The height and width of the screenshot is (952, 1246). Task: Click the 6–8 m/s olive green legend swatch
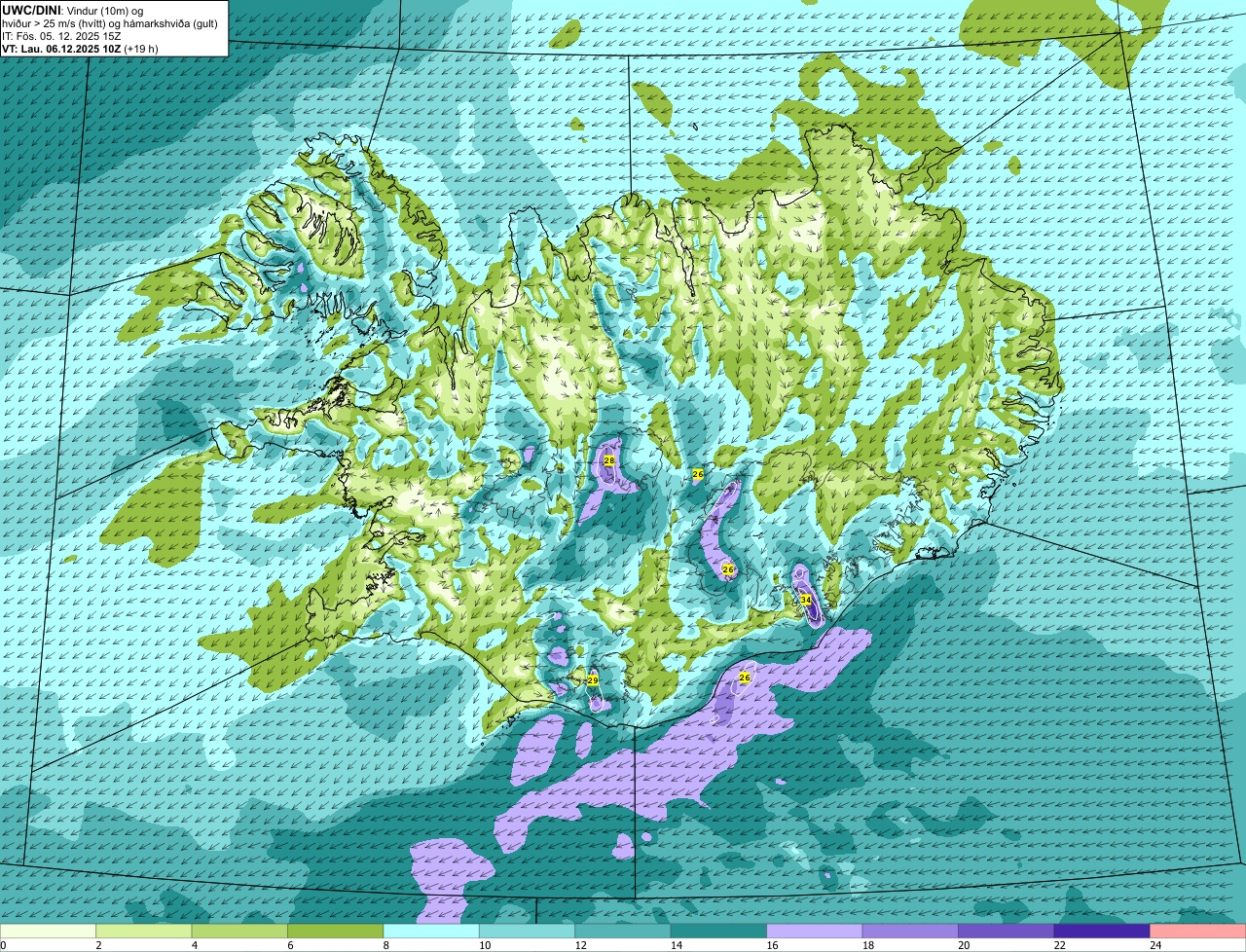(x=336, y=931)
